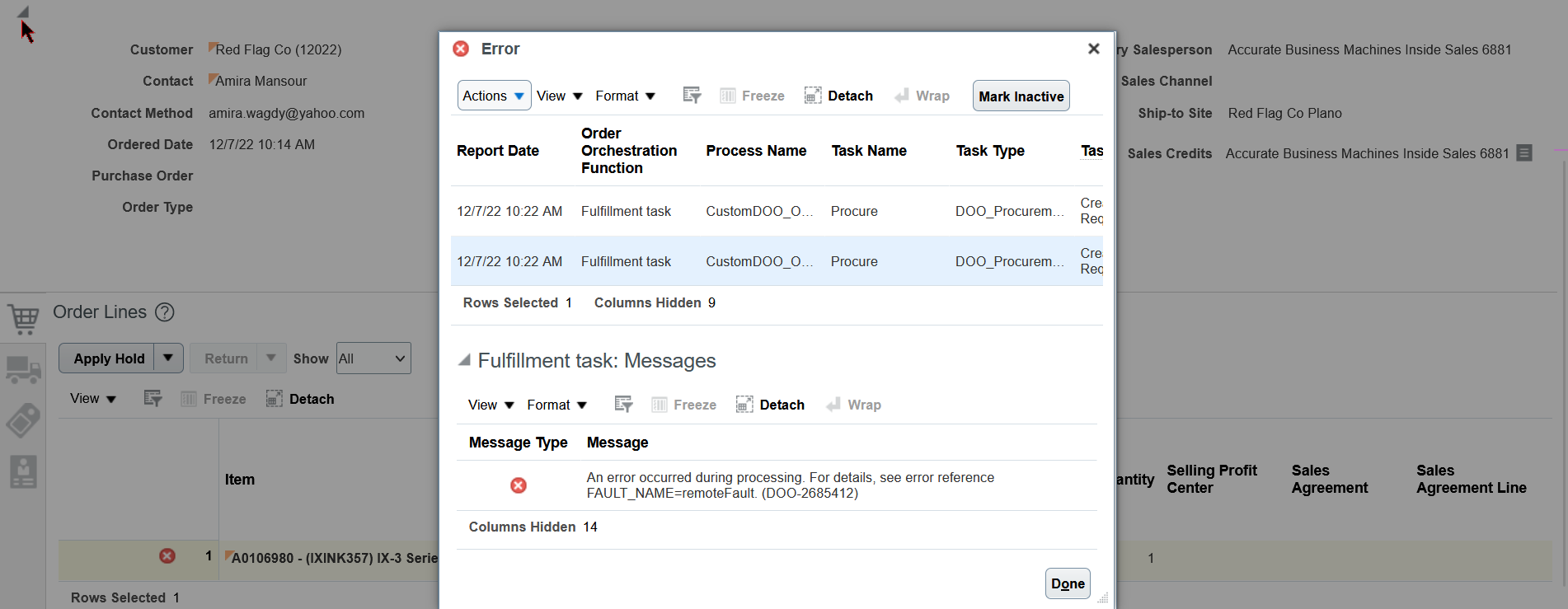1568x609 pixels.
Task: Click Freeze in the Order Lines toolbar
Action: click(x=214, y=399)
